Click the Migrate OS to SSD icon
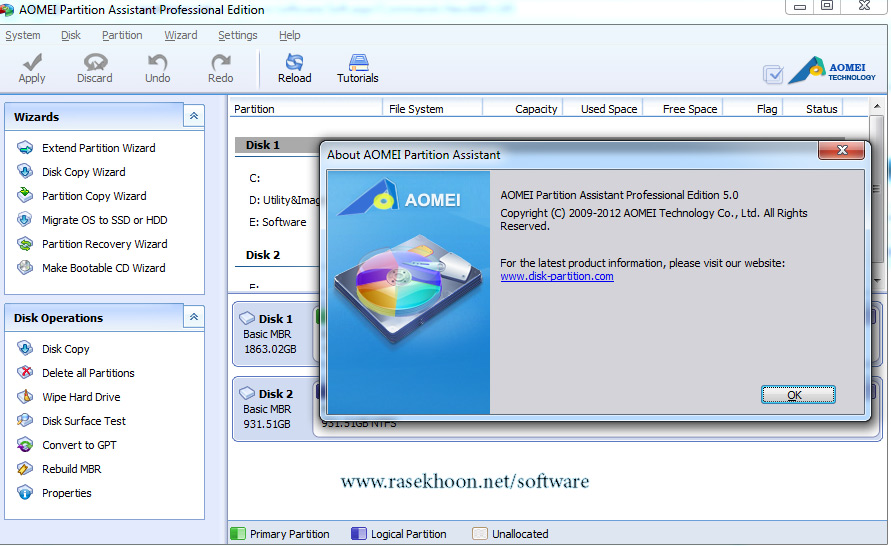The height and width of the screenshot is (546, 891). [25, 219]
